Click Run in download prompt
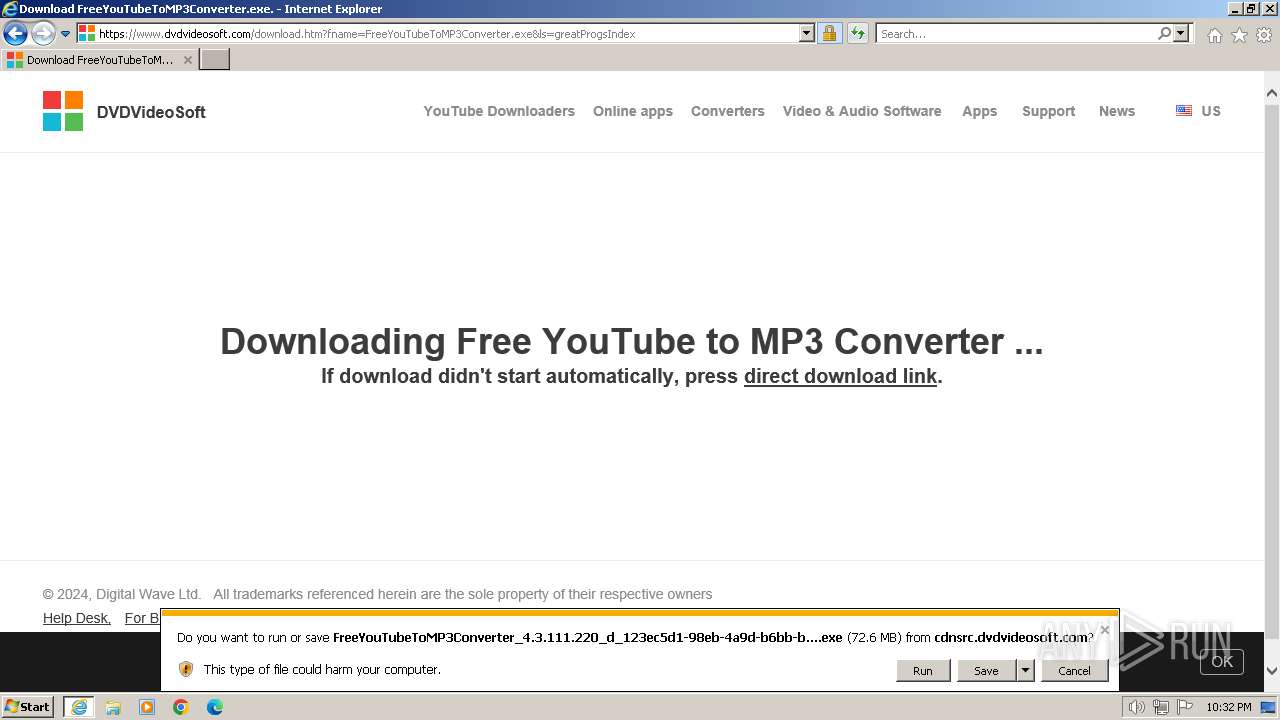 pyautogui.click(x=923, y=671)
